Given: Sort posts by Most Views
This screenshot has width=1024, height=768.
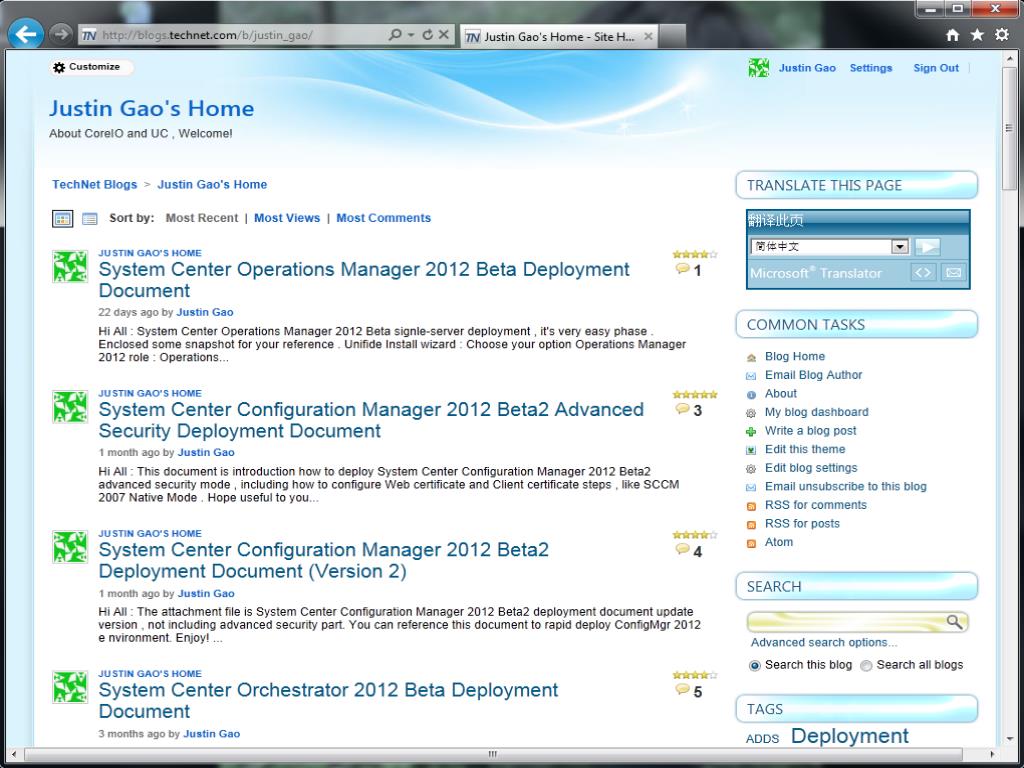Looking at the screenshot, I should (x=287, y=218).
